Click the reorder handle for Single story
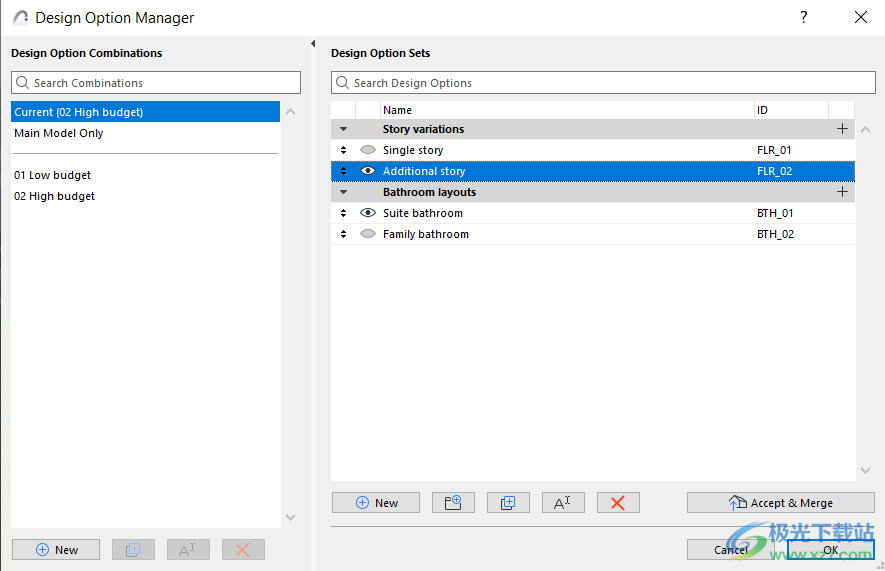The image size is (885, 571). tap(343, 150)
